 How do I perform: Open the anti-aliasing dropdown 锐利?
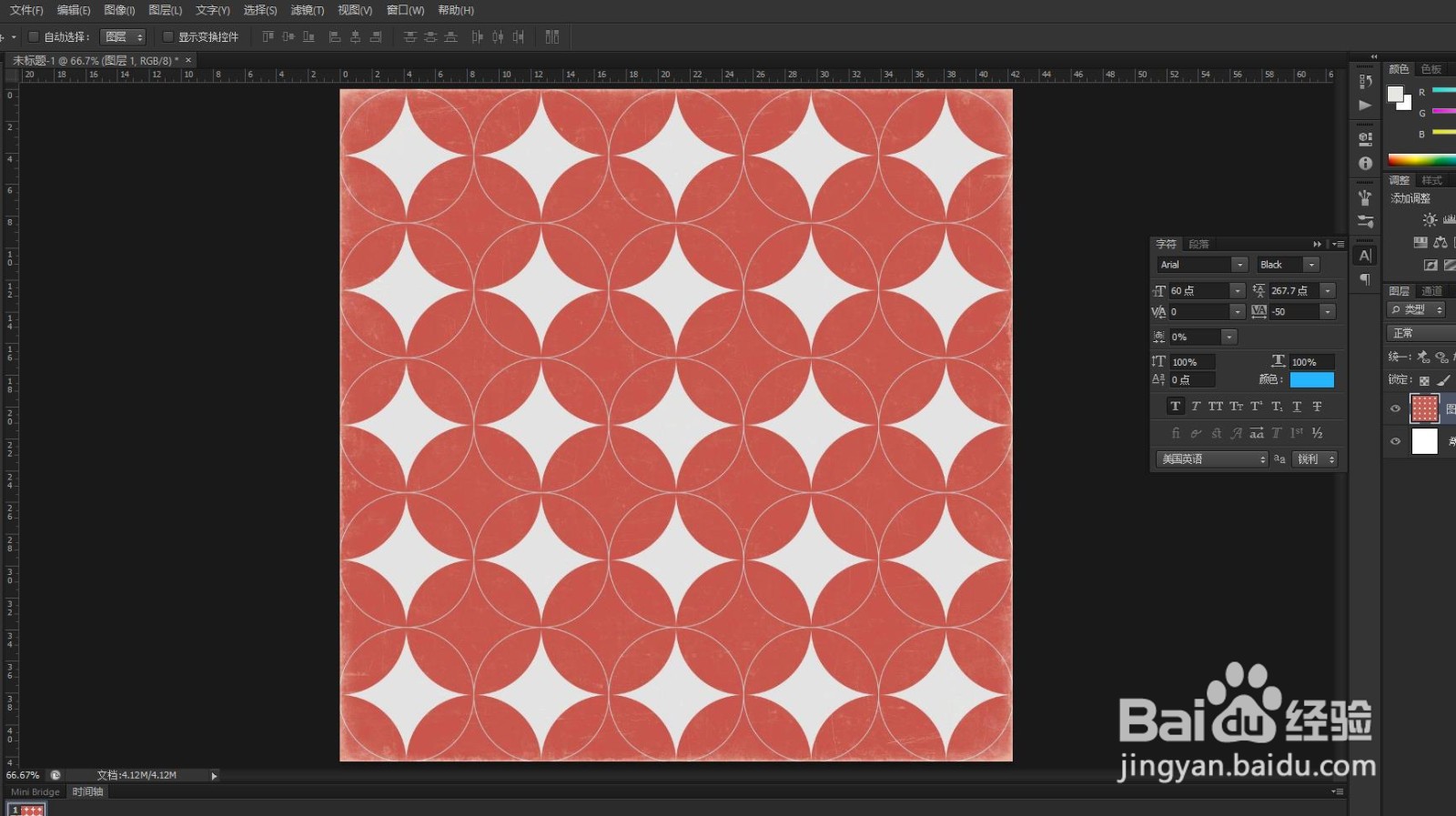pyautogui.click(x=1315, y=459)
